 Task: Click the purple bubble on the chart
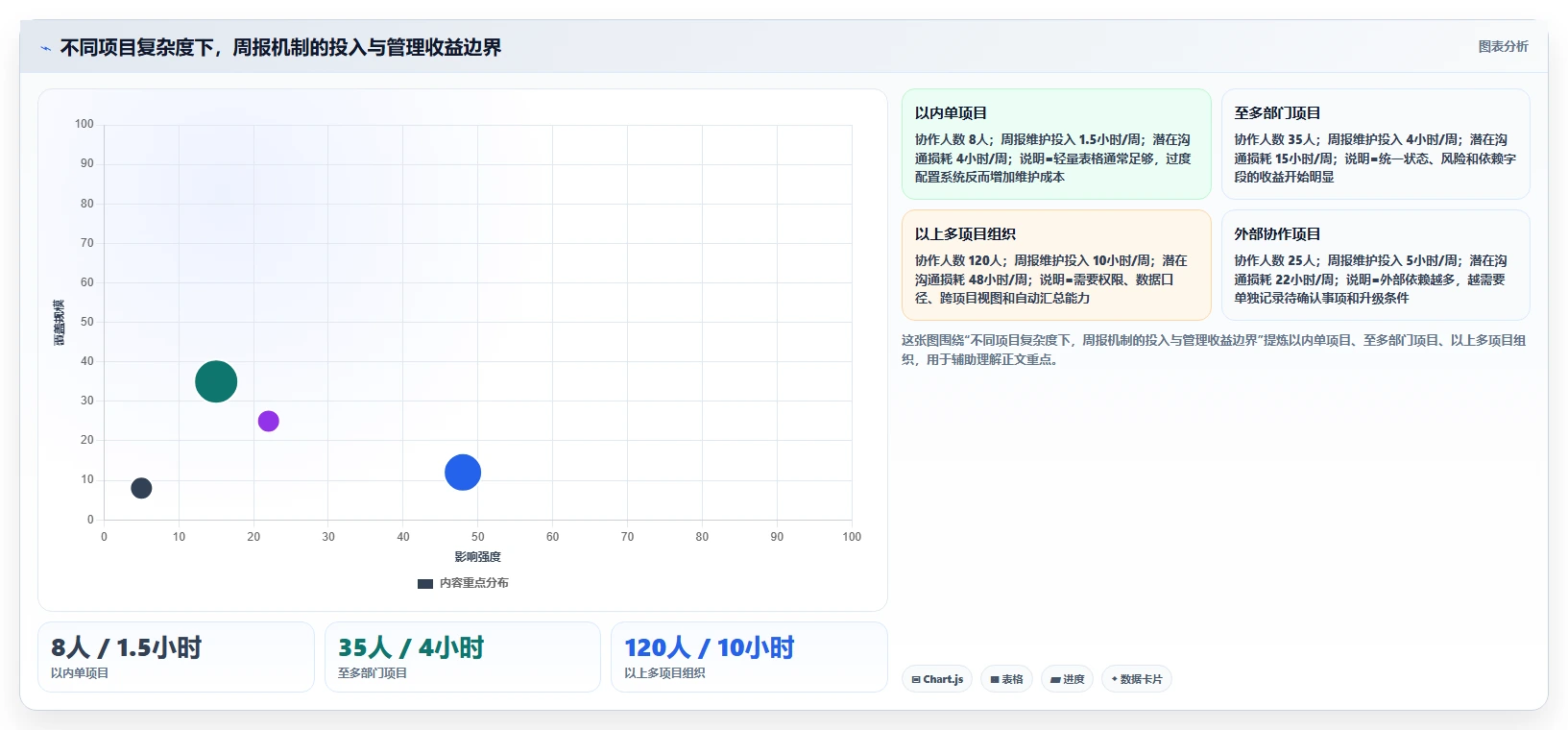click(x=269, y=421)
